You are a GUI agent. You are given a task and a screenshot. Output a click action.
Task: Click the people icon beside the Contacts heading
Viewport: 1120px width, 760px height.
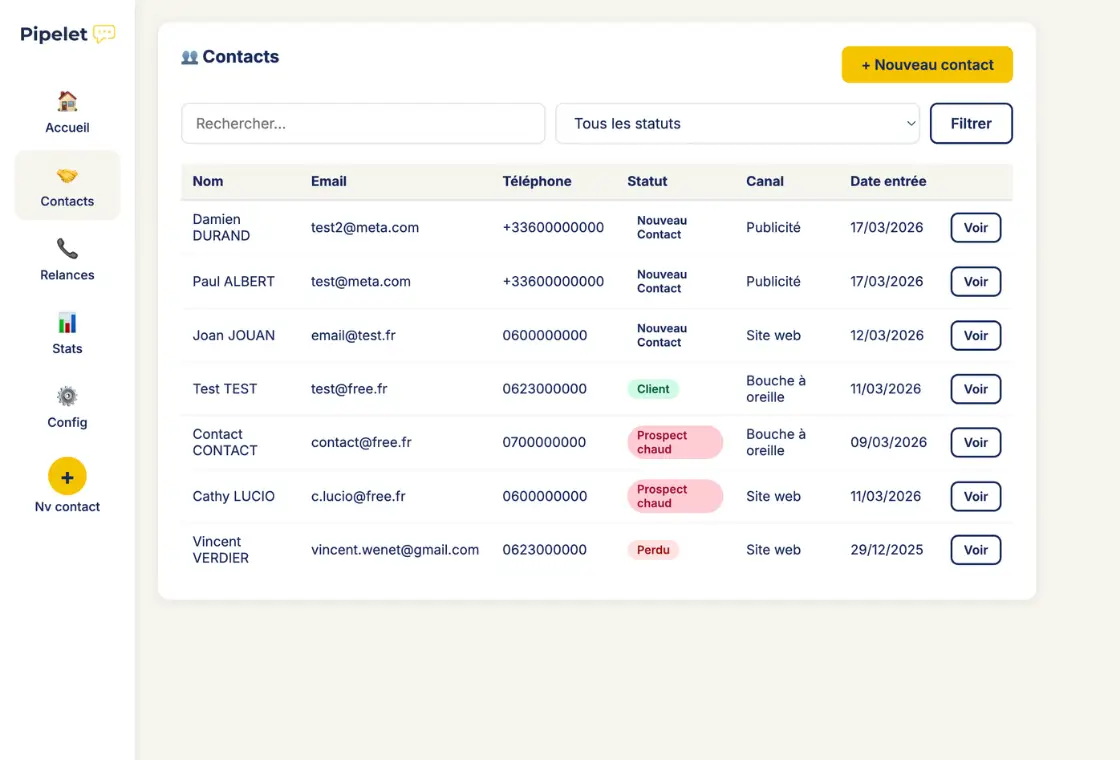(190, 56)
